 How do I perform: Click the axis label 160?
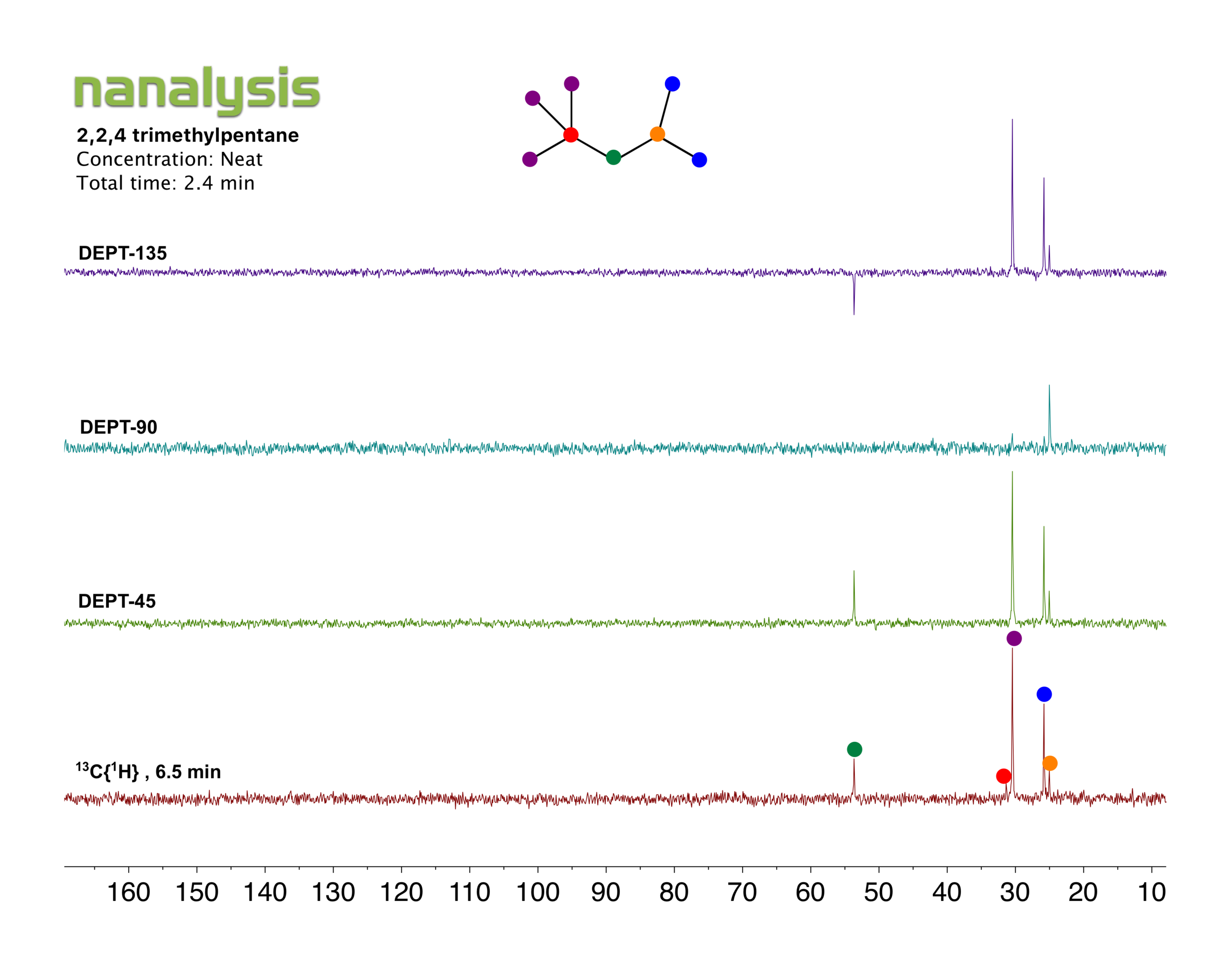129,892
